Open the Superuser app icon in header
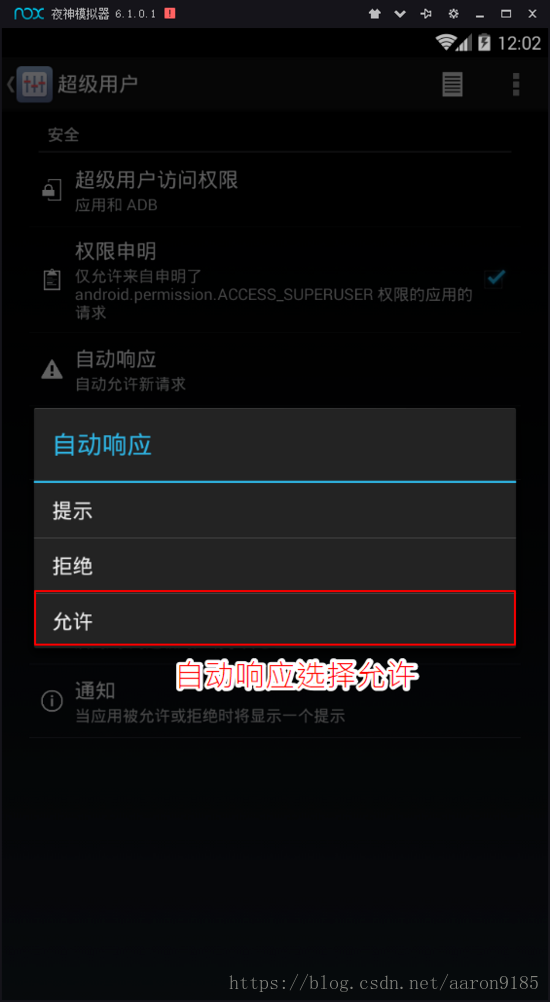This screenshot has width=550, height=1003. coord(35,84)
